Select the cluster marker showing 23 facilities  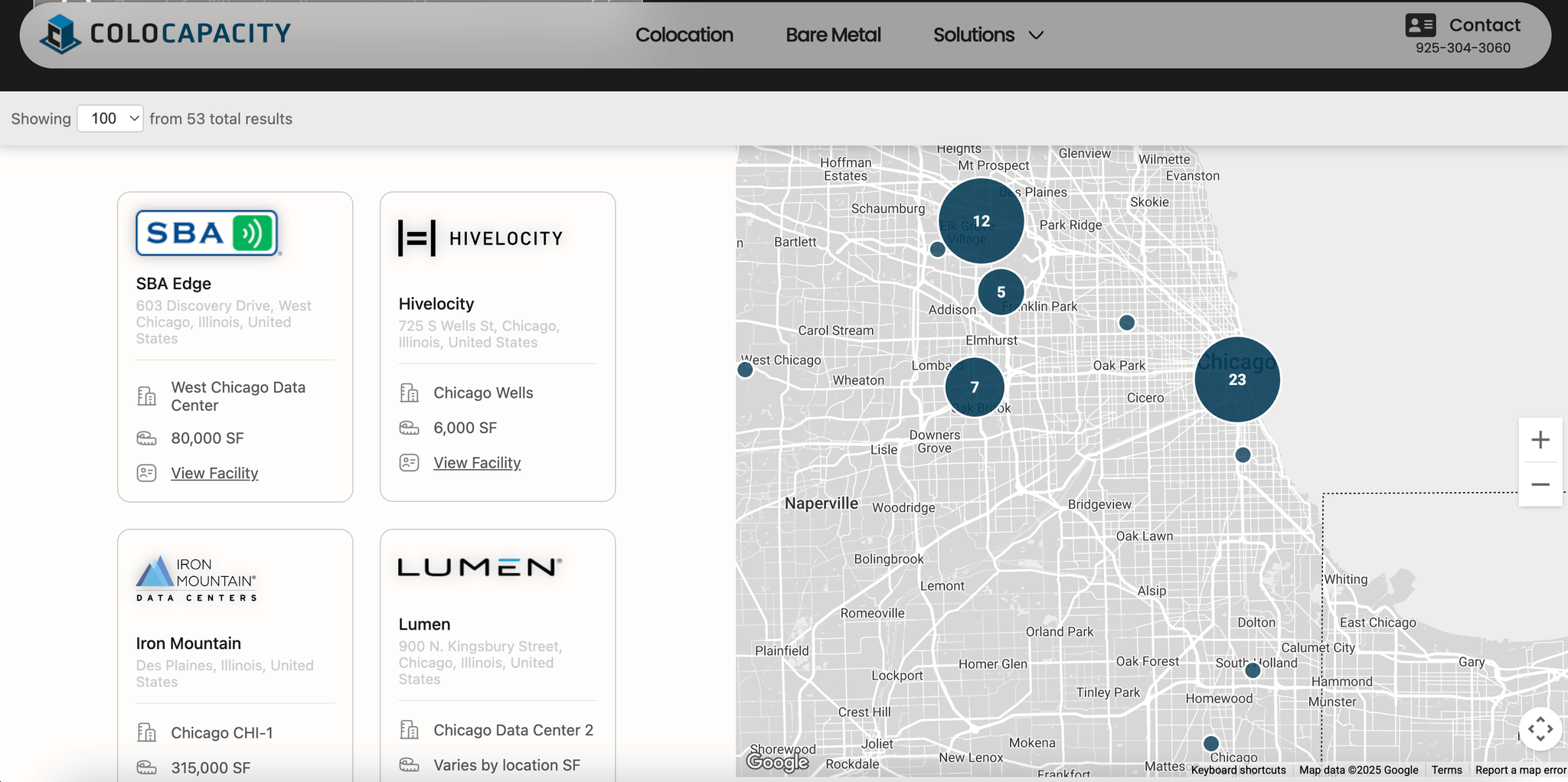coord(1236,380)
